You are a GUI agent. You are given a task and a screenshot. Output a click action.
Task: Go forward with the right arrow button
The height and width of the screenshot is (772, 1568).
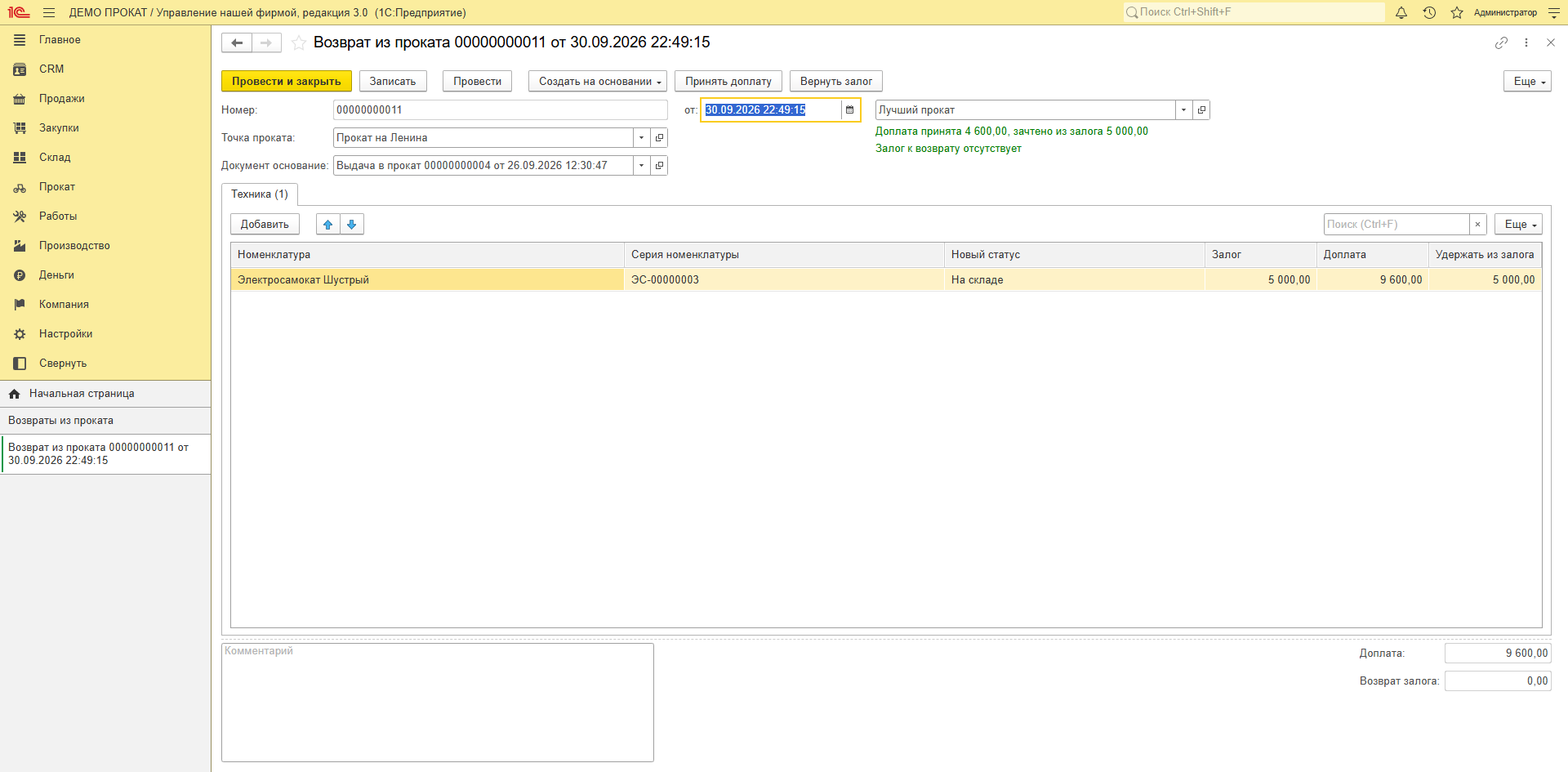[266, 42]
